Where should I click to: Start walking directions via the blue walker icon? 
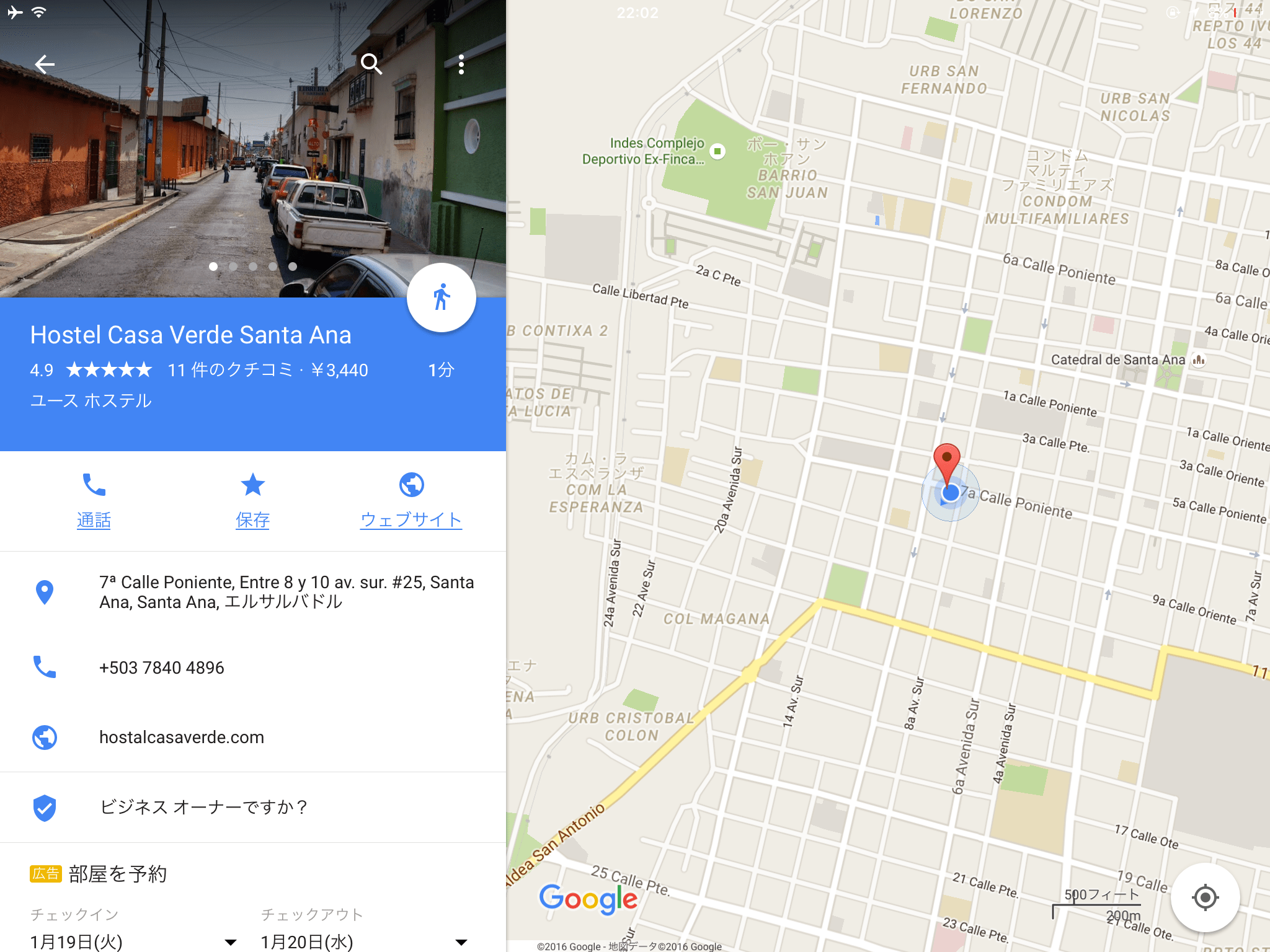pyautogui.click(x=441, y=297)
